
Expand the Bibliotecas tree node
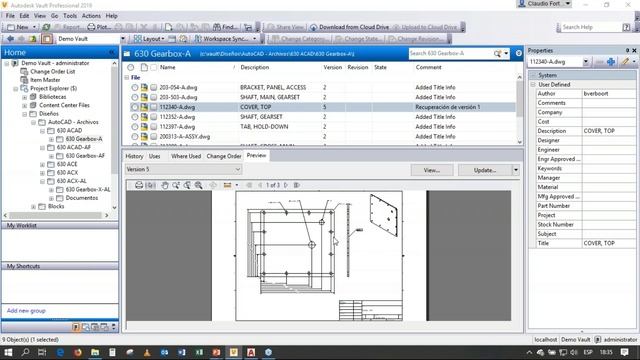[x=24, y=97]
